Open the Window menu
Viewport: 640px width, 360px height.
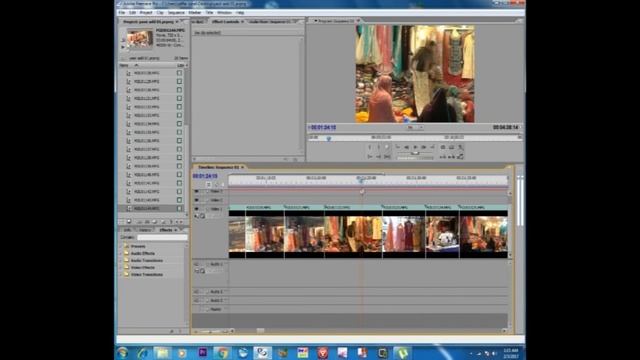pos(224,13)
